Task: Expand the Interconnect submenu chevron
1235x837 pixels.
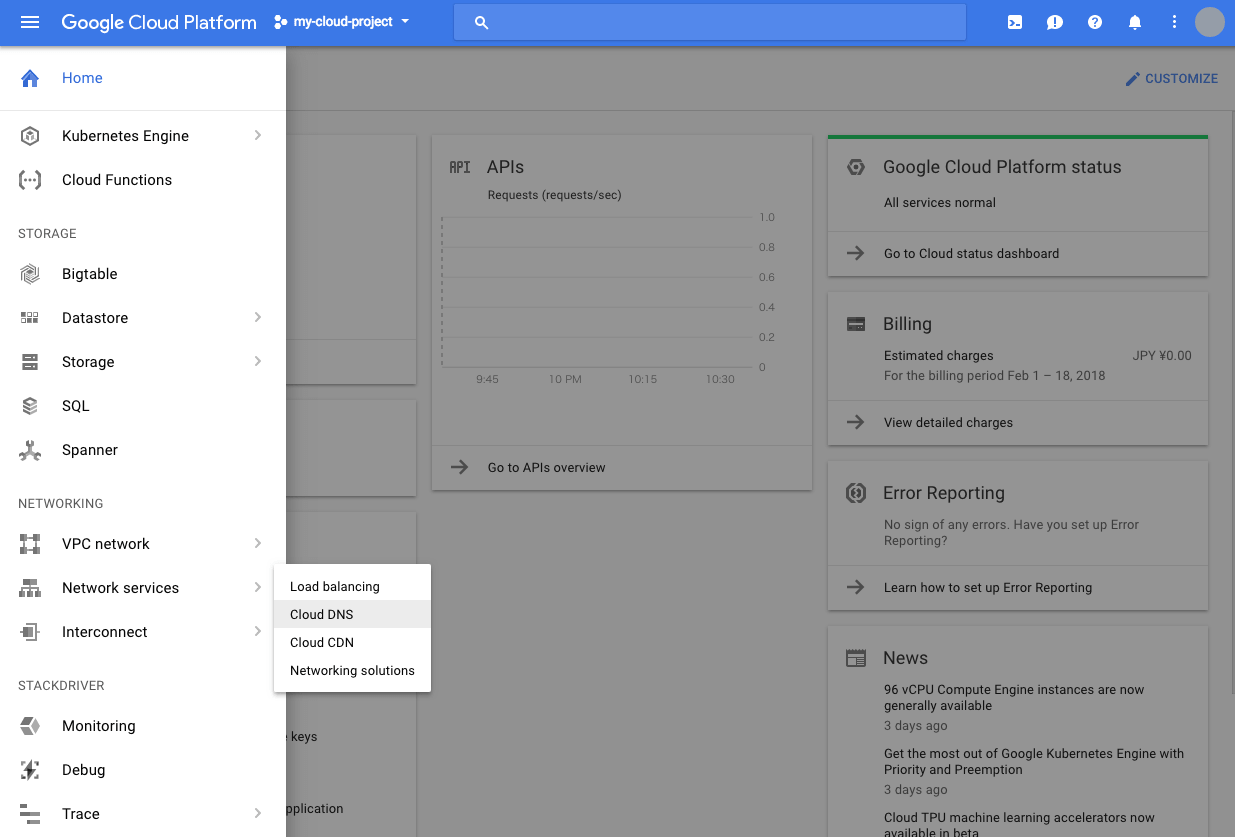Action: [258, 631]
